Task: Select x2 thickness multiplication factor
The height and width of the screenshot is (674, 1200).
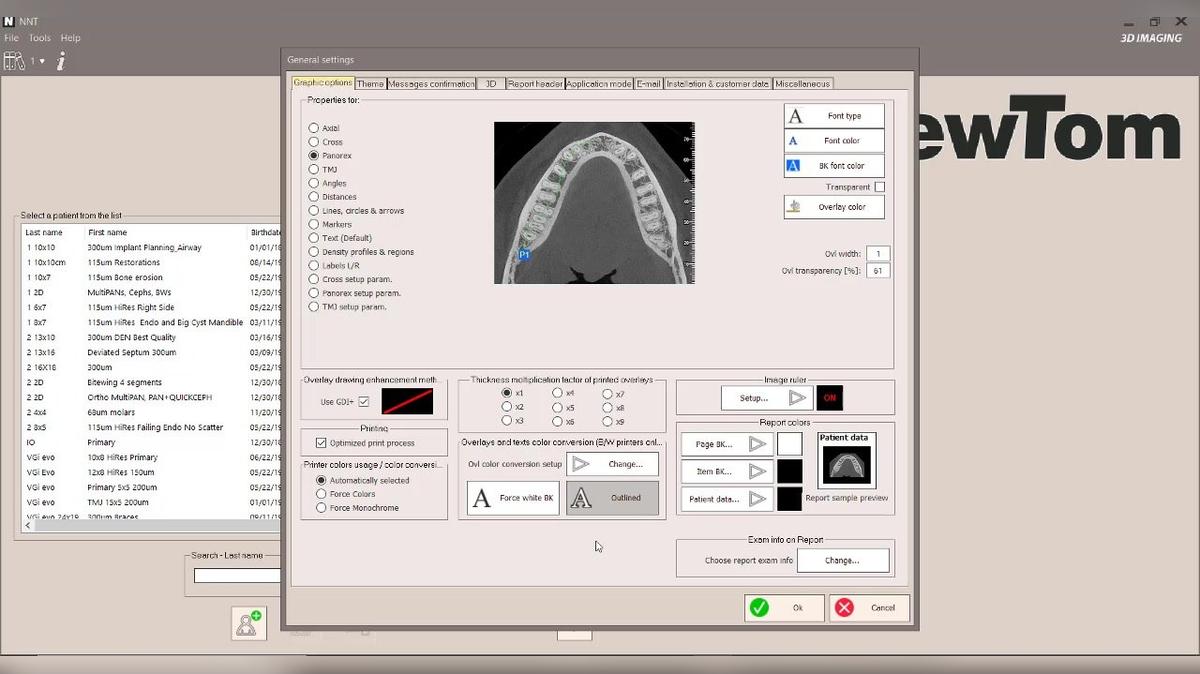Action: tap(507, 407)
